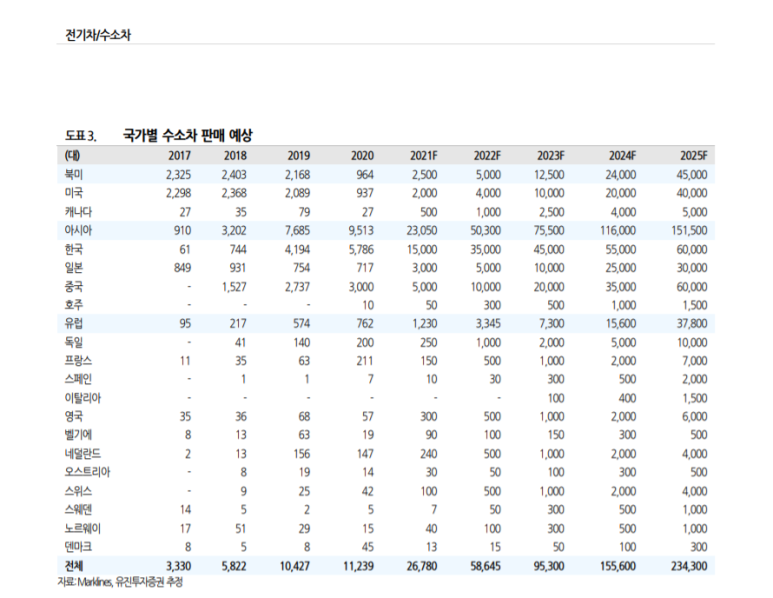Select the 2022F column header
773x598 pixels.
tap(487, 156)
